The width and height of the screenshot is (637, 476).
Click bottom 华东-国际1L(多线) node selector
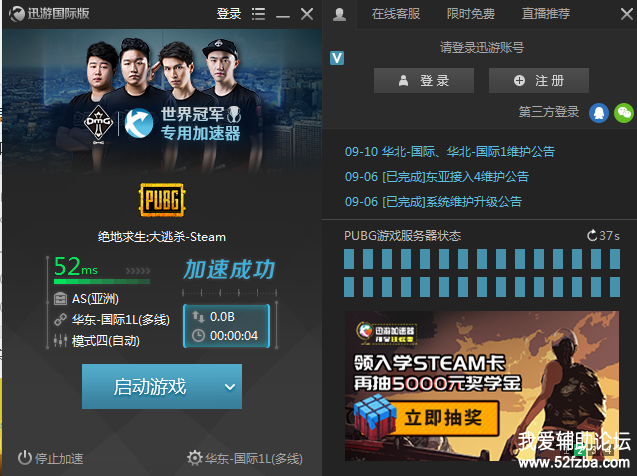click(254, 459)
